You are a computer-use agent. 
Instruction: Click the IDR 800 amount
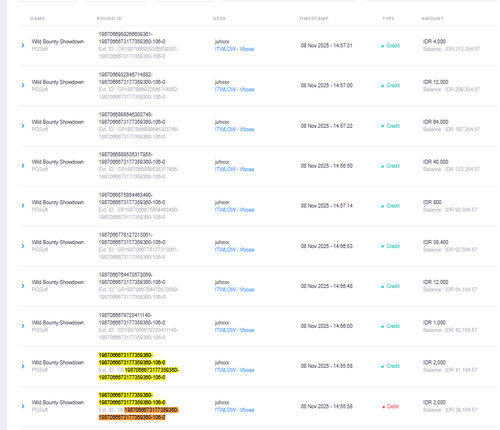click(x=432, y=202)
